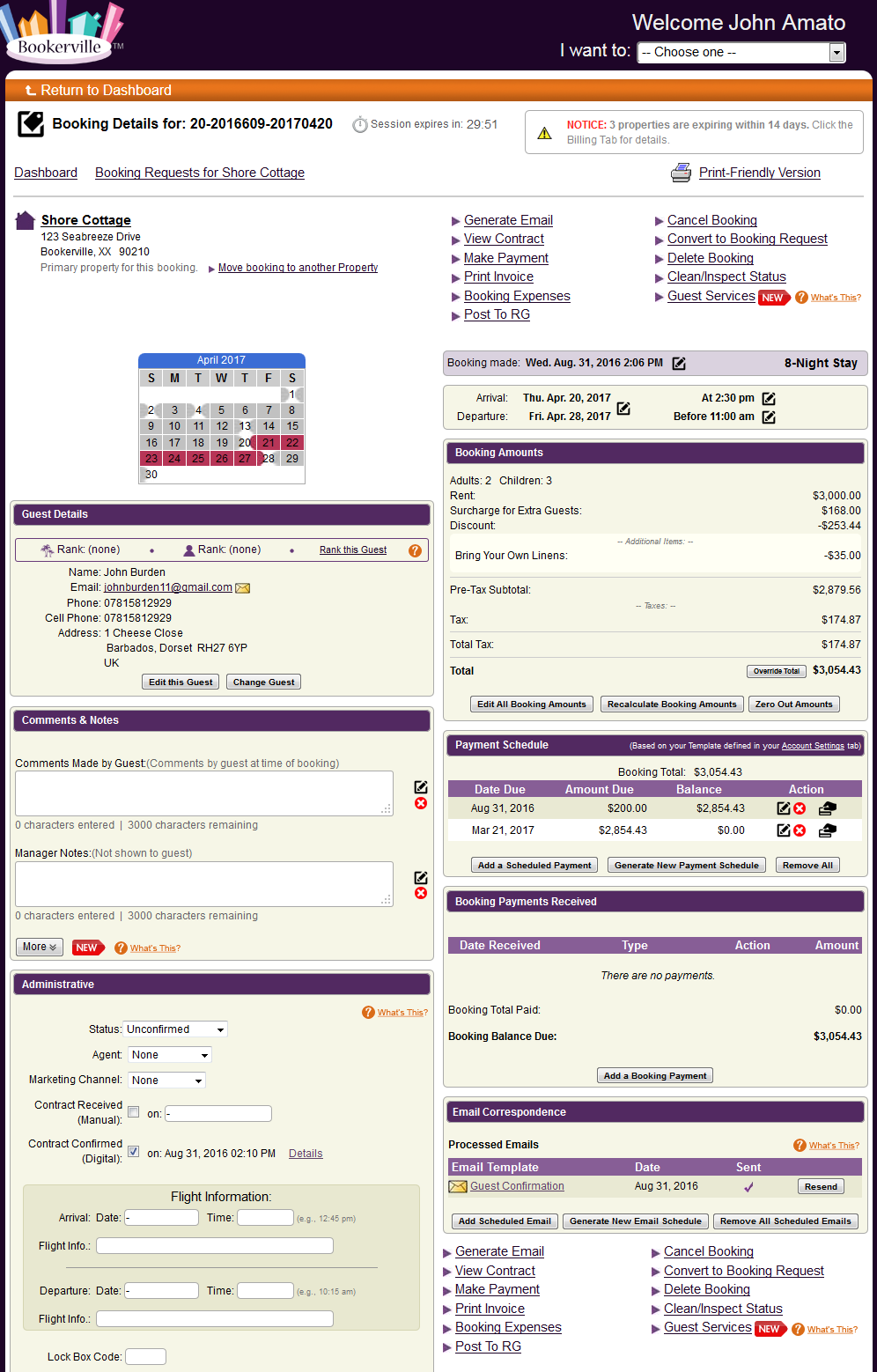Edit the 11:00 am departure time

pyautogui.click(x=769, y=417)
